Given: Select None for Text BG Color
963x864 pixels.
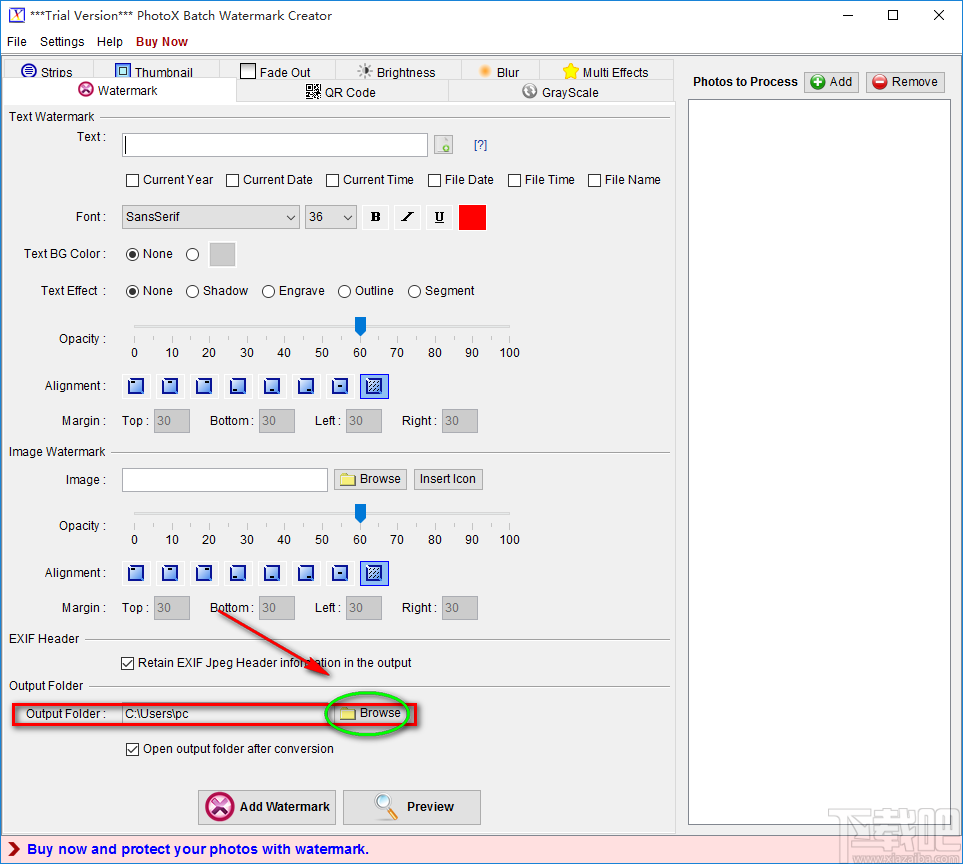Looking at the screenshot, I should pyautogui.click(x=132, y=254).
